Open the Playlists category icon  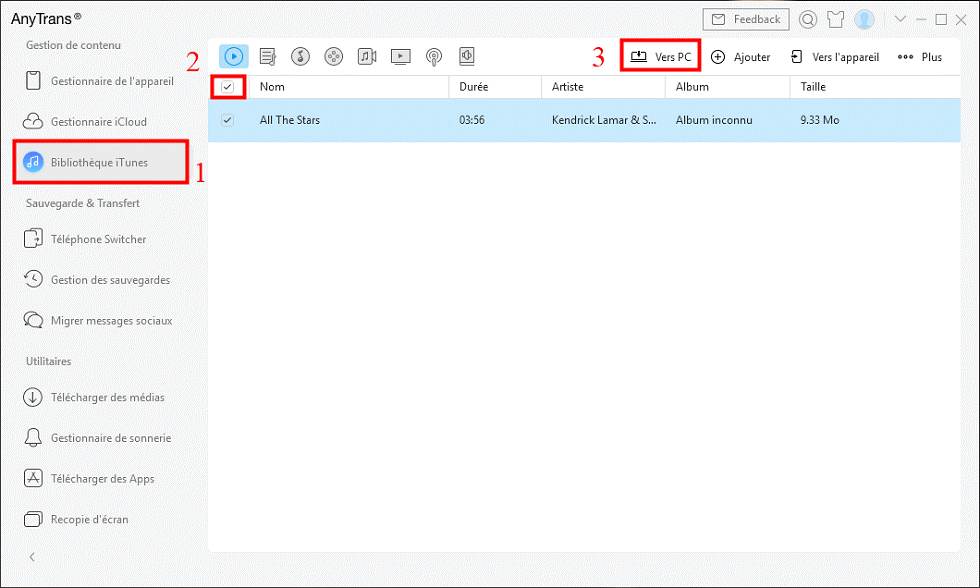[x=268, y=56]
